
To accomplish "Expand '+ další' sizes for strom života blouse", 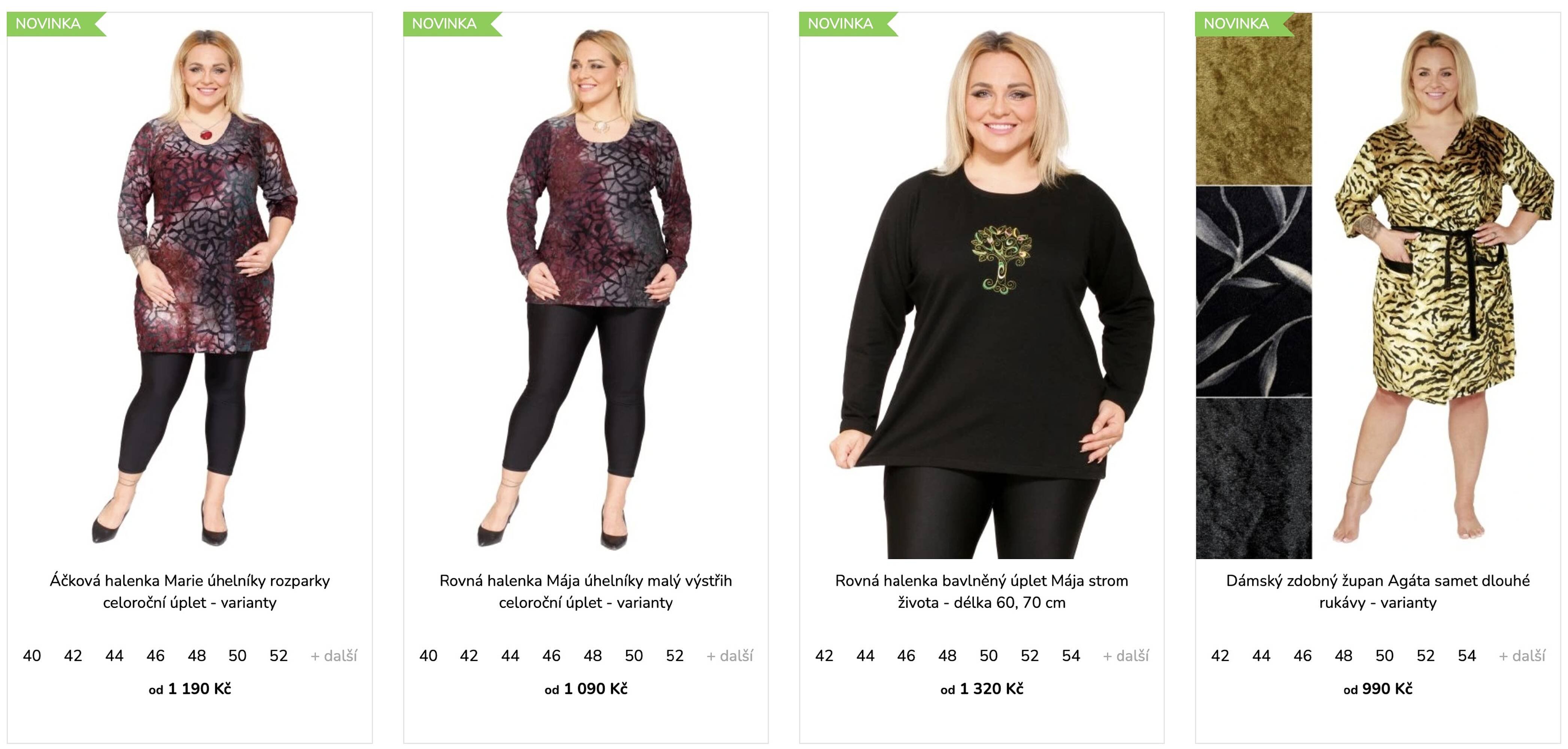I will (x=1126, y=656).
